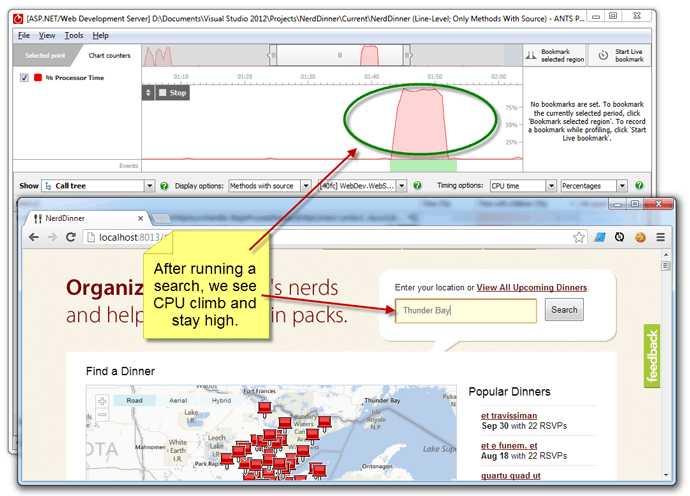
Task: Click the location input containing Thunder Bay
Action: tap(465, 311)
